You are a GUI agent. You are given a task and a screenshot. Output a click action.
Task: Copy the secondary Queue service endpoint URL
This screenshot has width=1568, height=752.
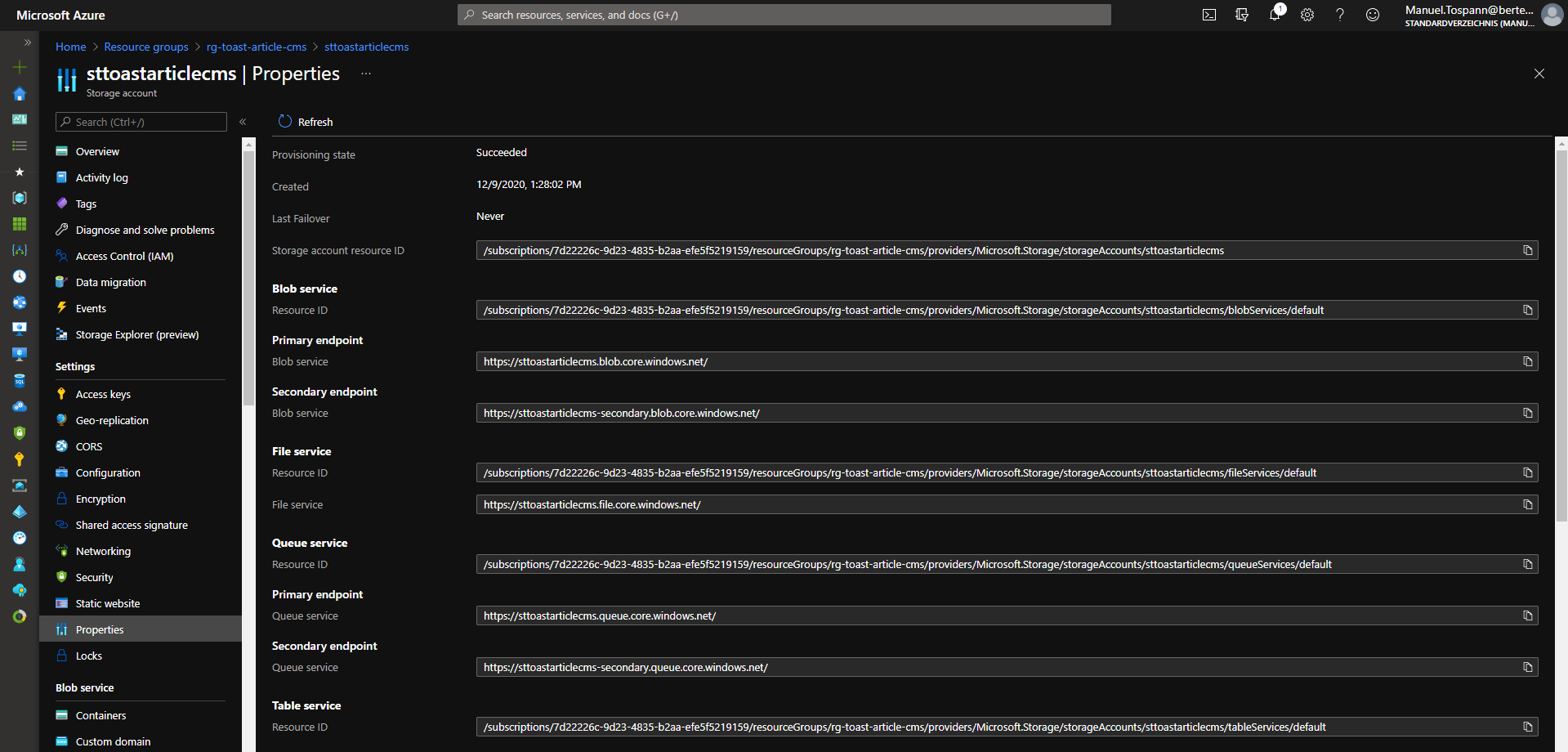[x=1527, y=667]
